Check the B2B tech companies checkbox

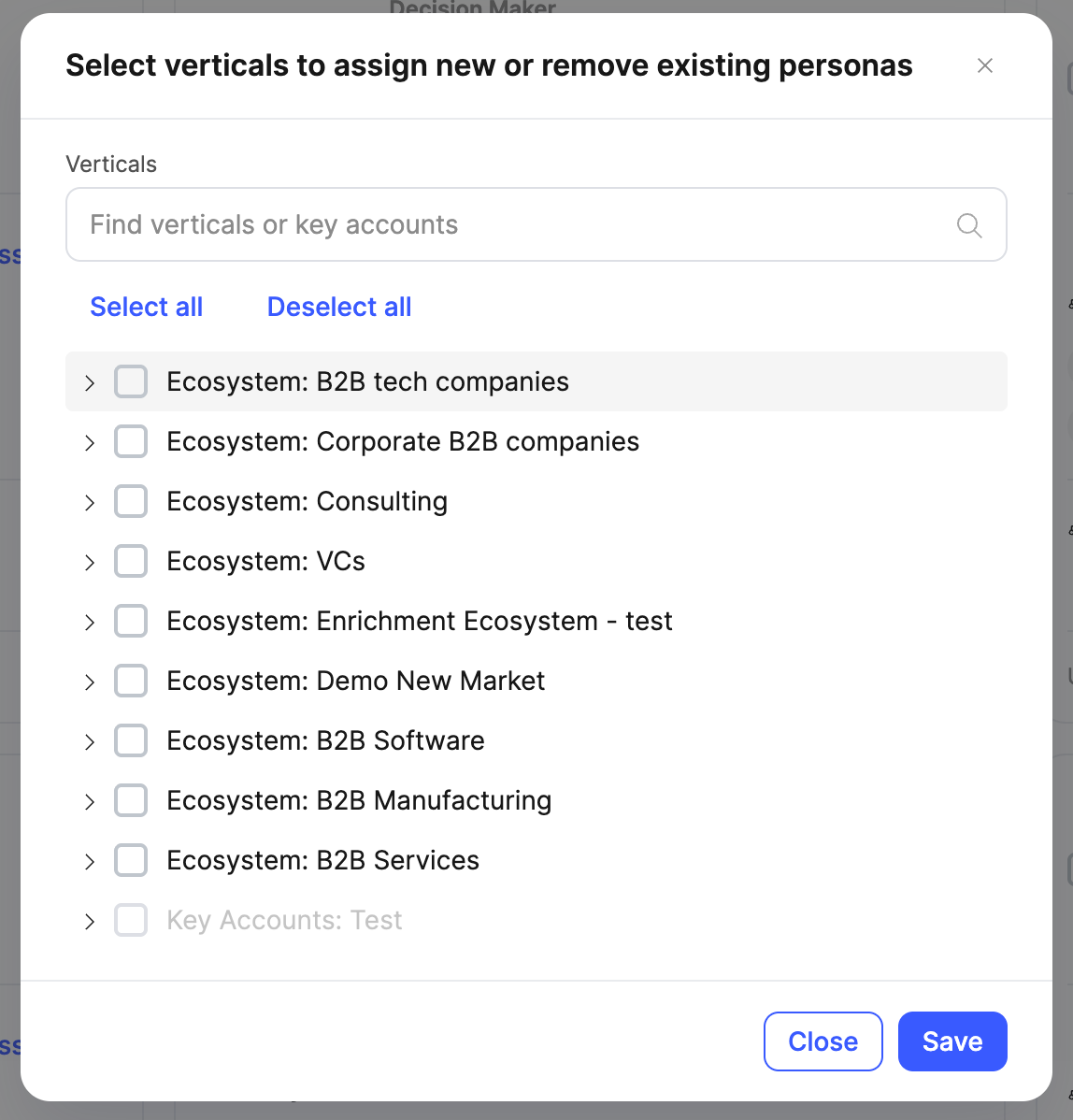coord(131,381)
